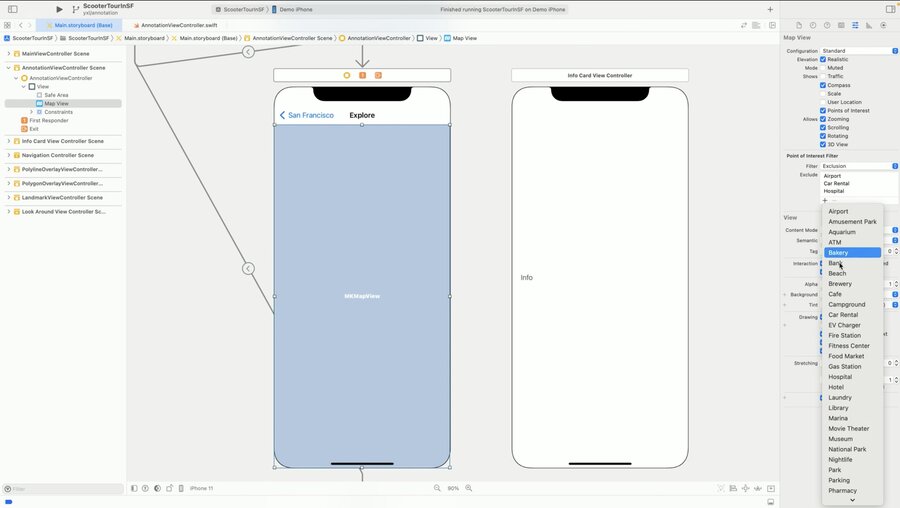Toggle the 3D View checkbox
Screen dimensions: 900x508
pyautogui.click(x=823, y=144)
